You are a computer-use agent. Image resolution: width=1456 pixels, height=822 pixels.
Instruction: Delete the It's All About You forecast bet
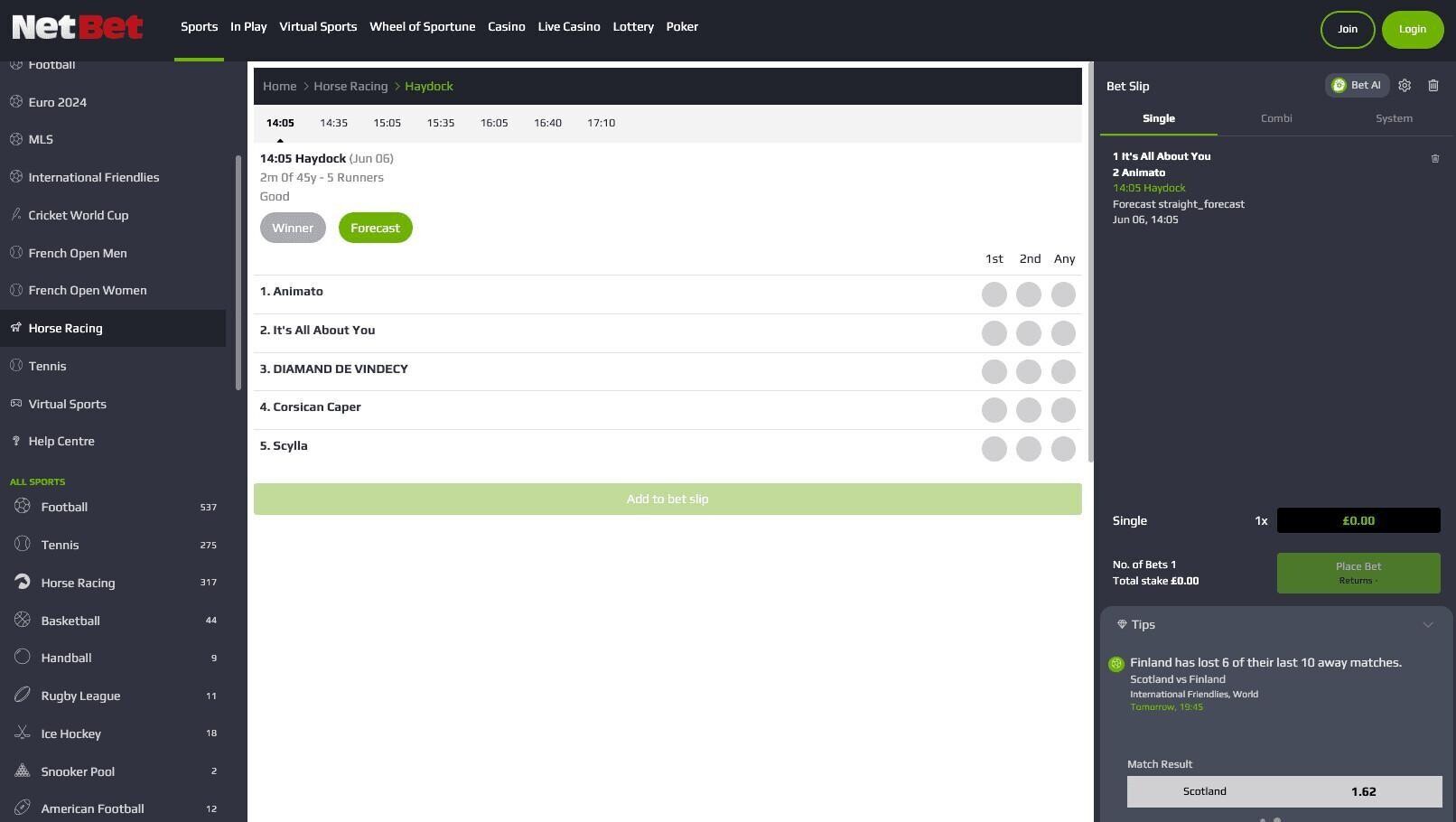point(1435,159)
